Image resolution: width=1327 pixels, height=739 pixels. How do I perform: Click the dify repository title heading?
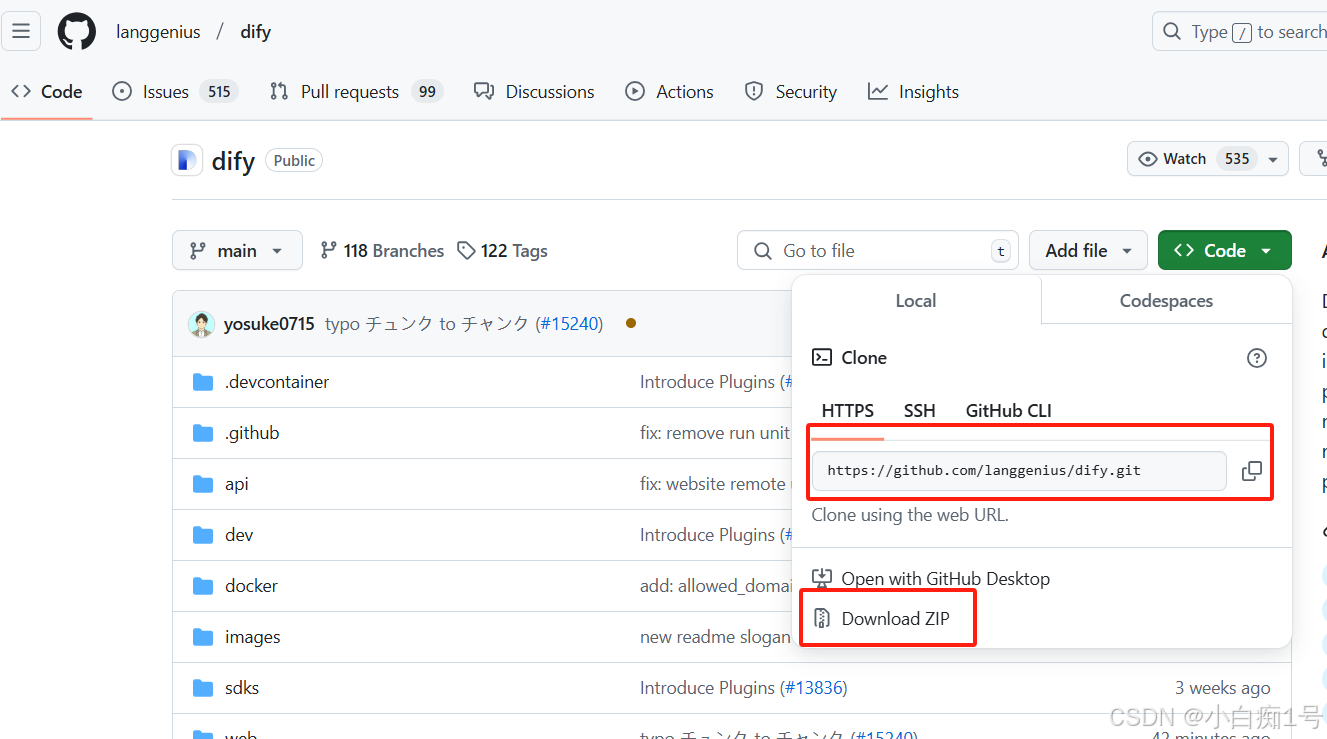tap(233, 161)
